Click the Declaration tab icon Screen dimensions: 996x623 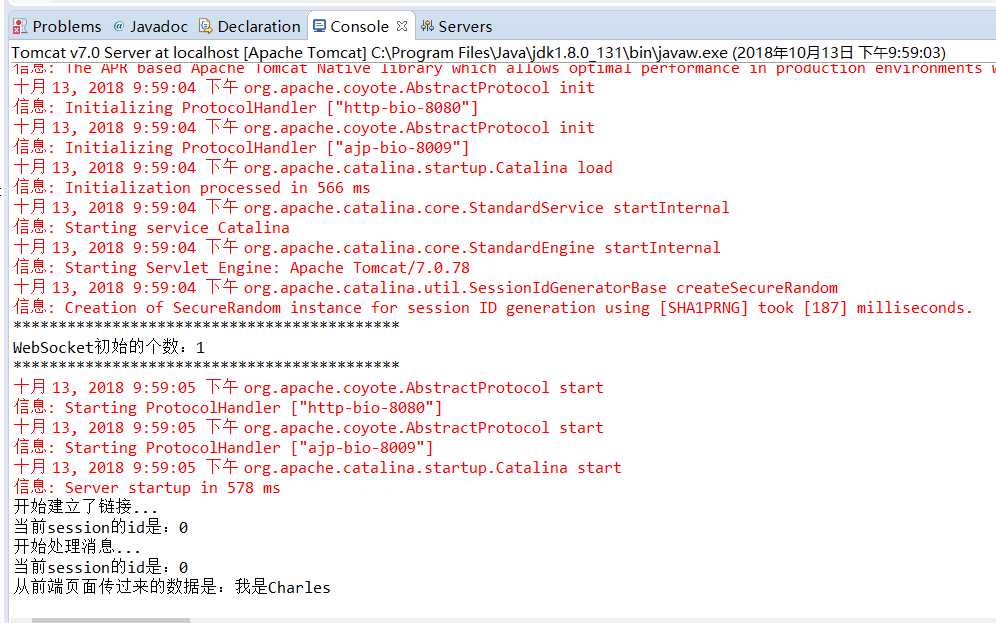click(x=205, y=26)
